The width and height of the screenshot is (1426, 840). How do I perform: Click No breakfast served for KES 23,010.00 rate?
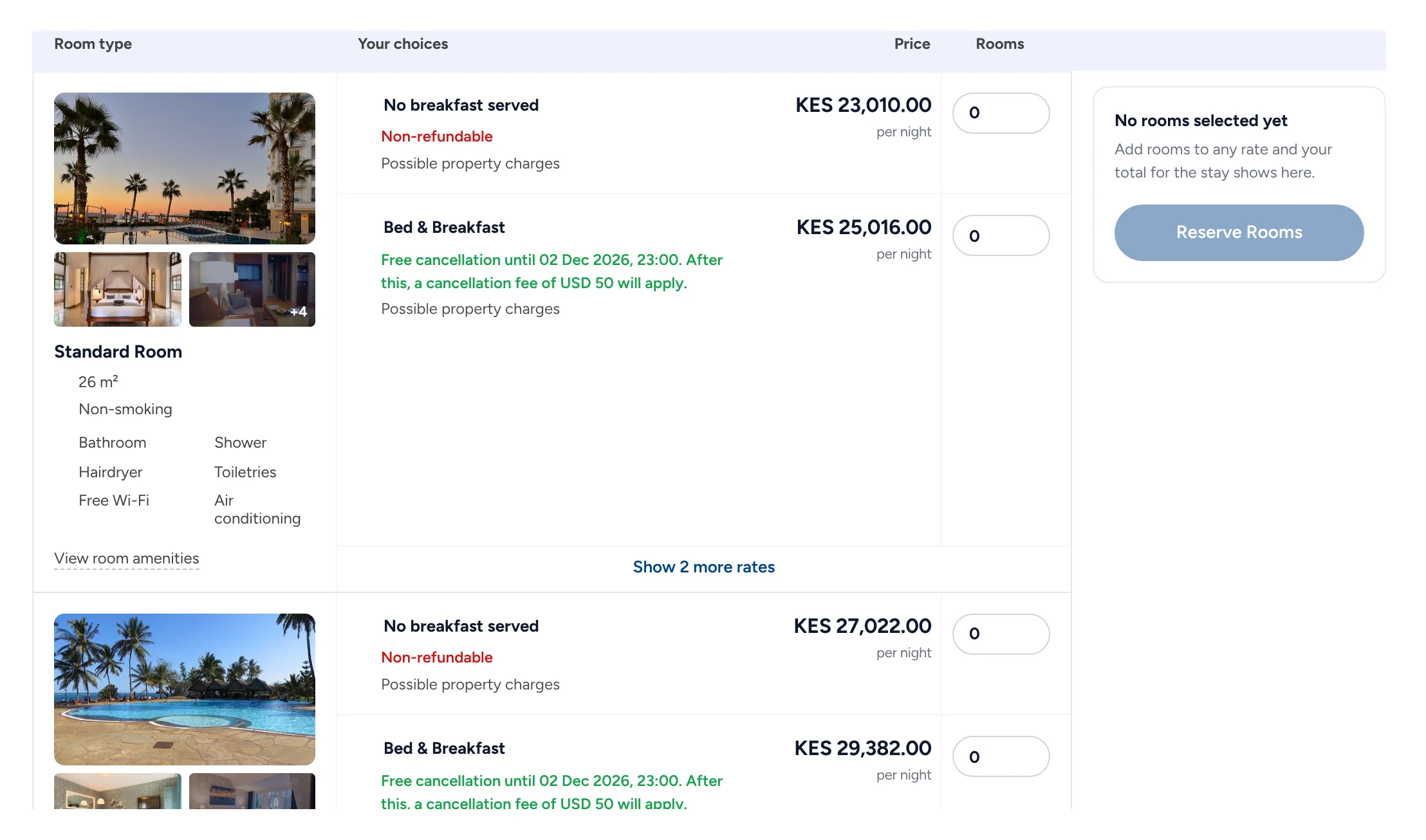pos(461,105)
